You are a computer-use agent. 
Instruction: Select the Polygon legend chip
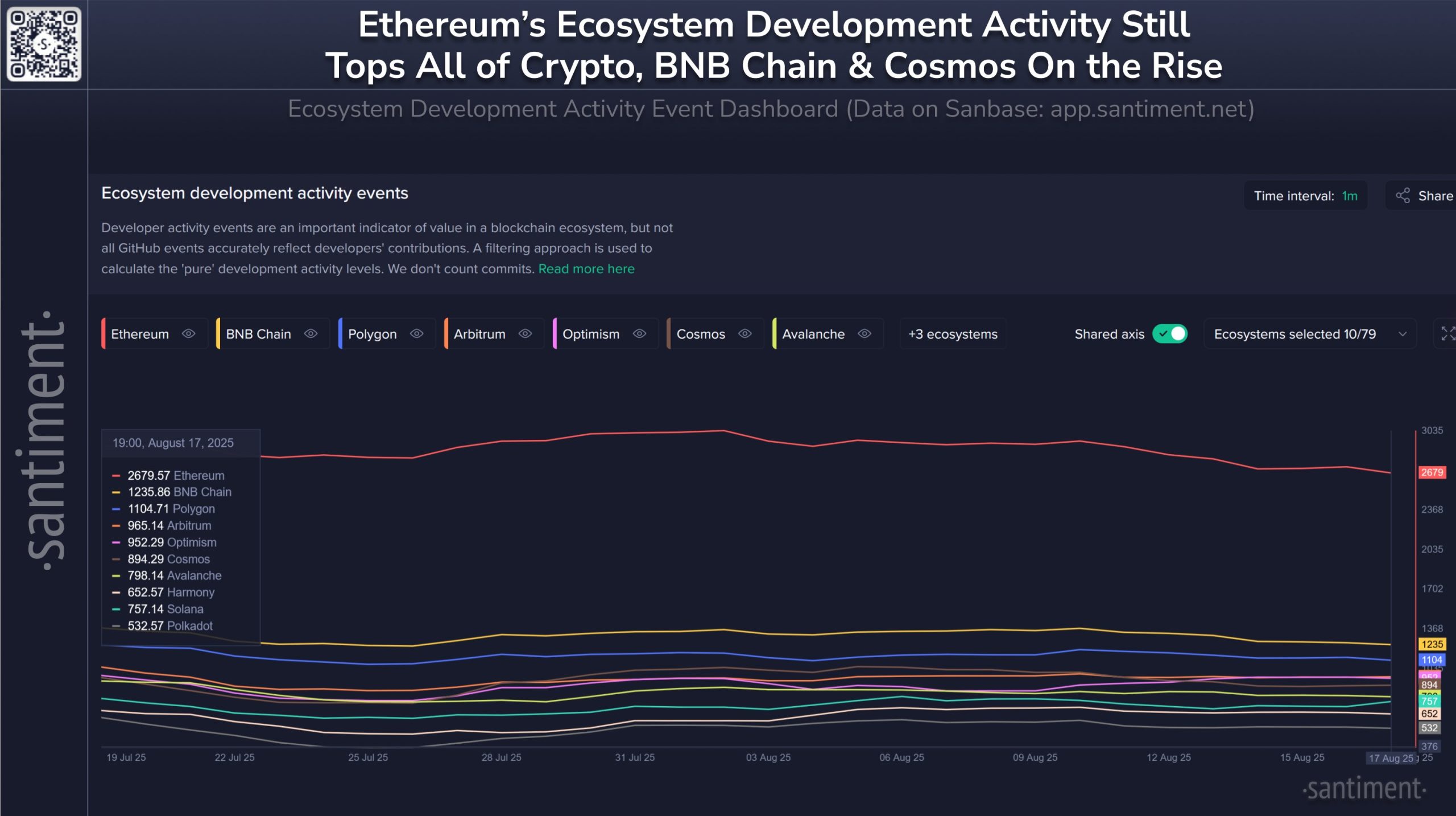pos(373,334)
